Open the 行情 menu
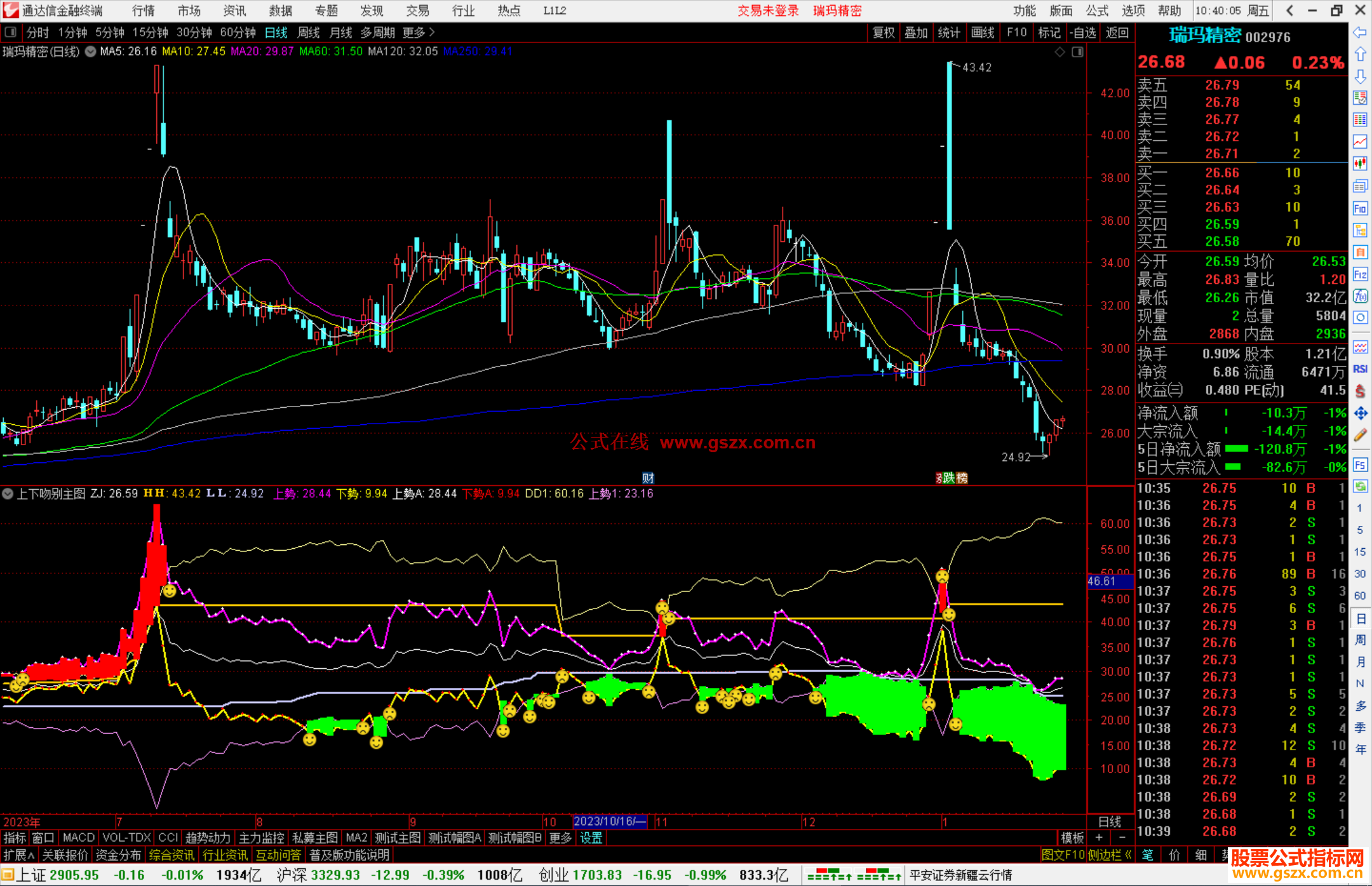The image size is (1372, 886). 143,11
